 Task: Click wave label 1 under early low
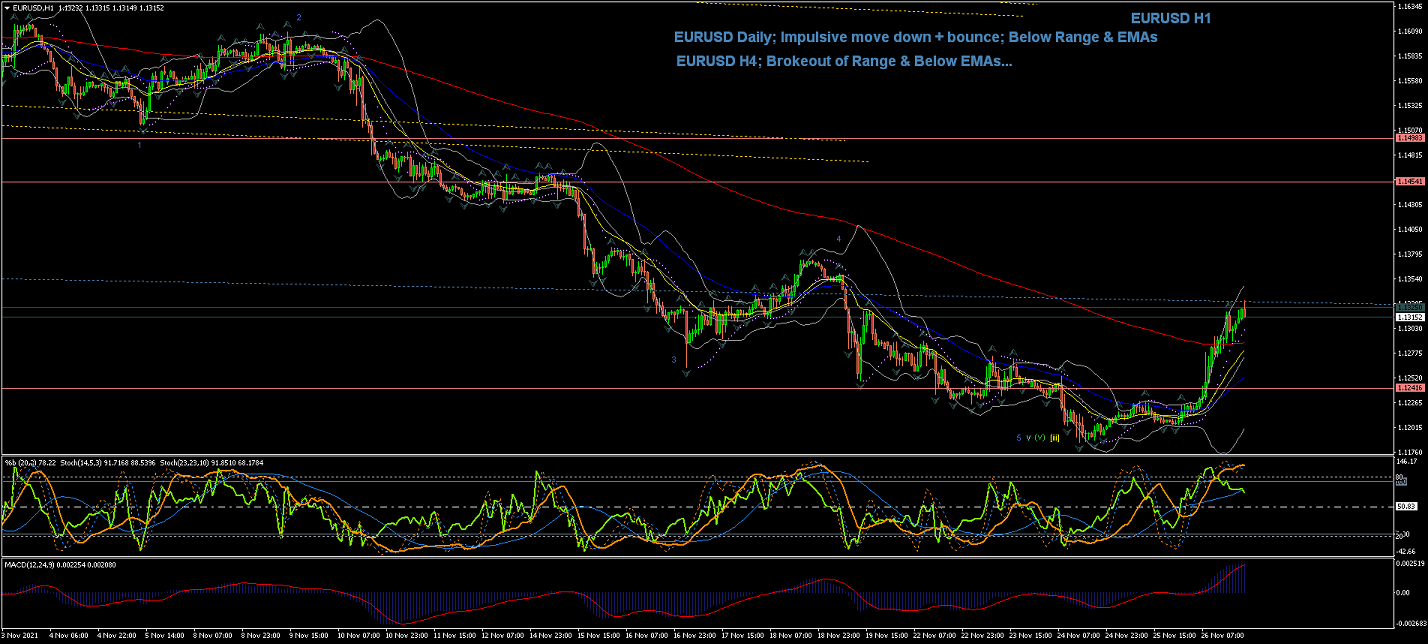tap(139, 145)
